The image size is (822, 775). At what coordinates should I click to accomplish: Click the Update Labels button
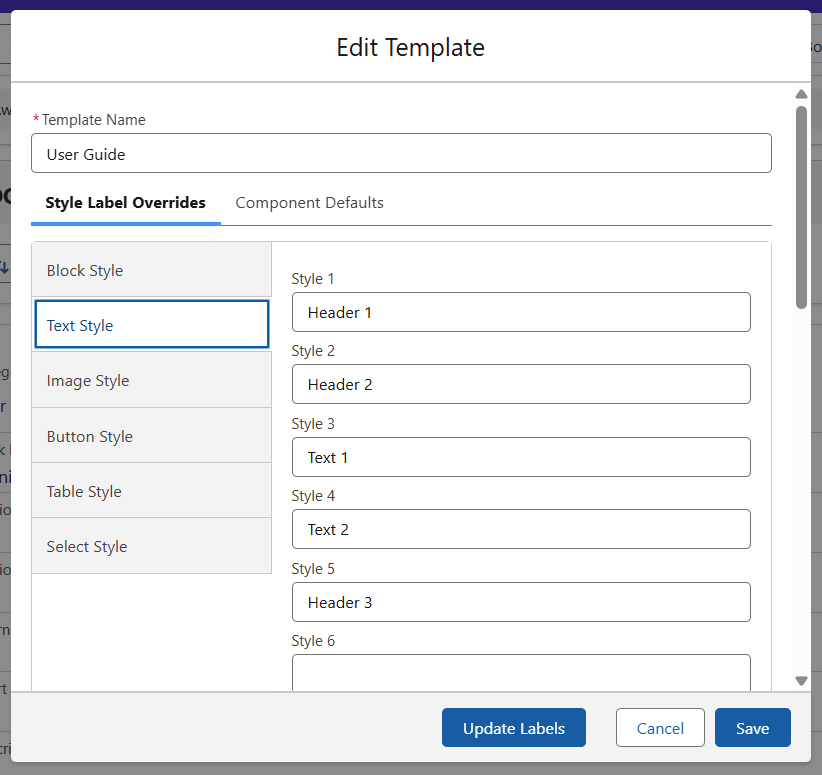[x=513, y=728]
